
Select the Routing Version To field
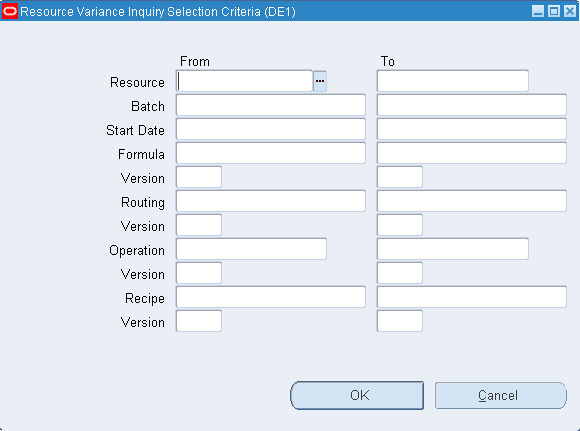(x=400, y=225)
